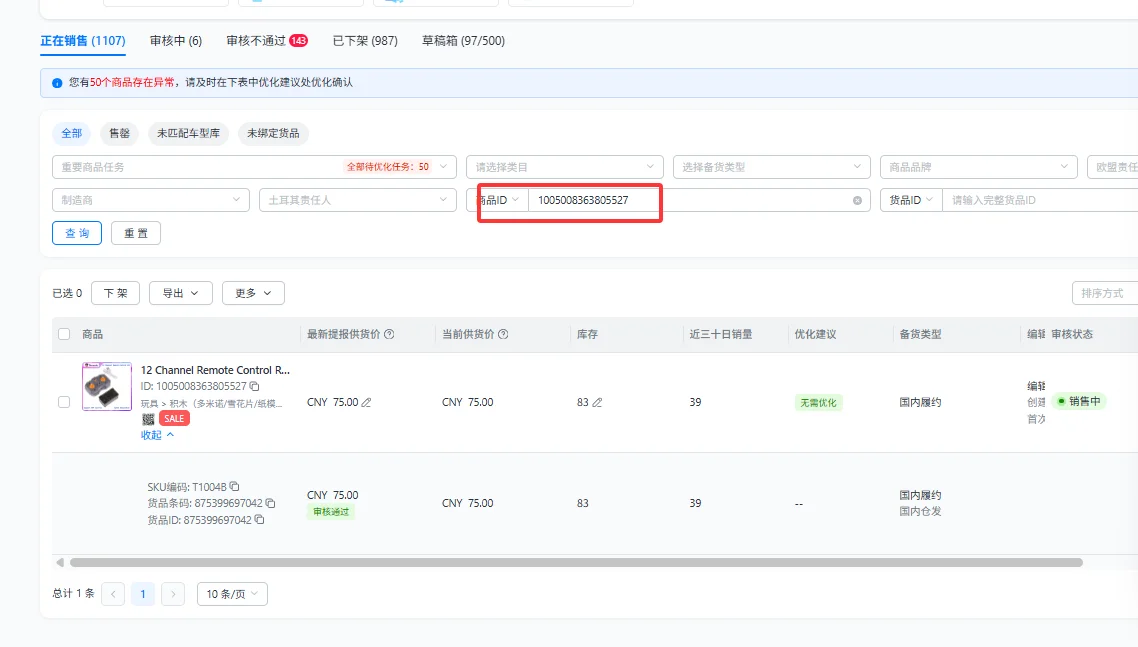Click the category path 玩具 > 积木
The height and width of the screenshot is (647, 1138).
pos(211,403)
